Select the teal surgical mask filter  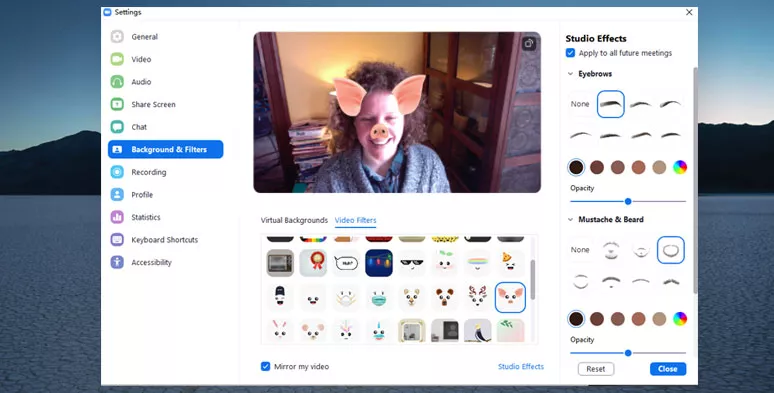[379, 297]
